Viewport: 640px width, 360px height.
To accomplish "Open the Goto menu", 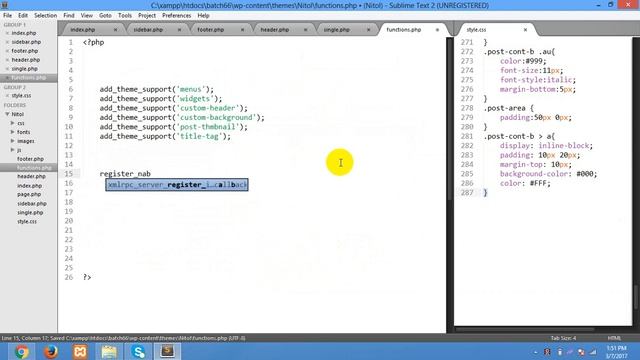I will pos(105,16).
